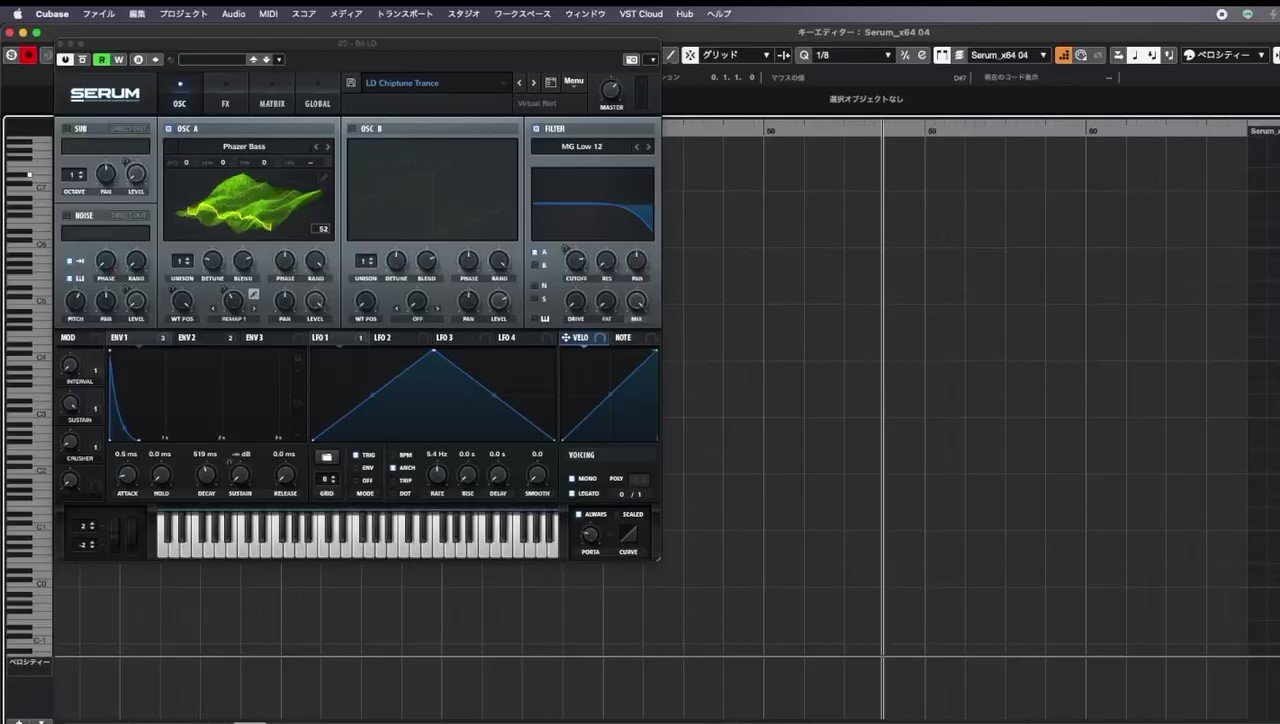Select next wavetable arrow in OSC A
The image size is (1280, 724).
(328, 147)
